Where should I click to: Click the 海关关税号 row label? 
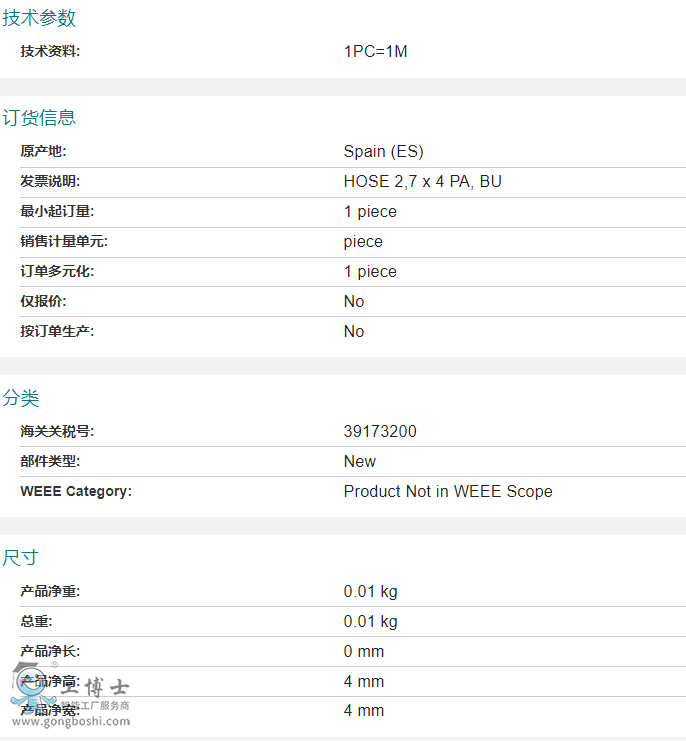[x=57, y=432]
